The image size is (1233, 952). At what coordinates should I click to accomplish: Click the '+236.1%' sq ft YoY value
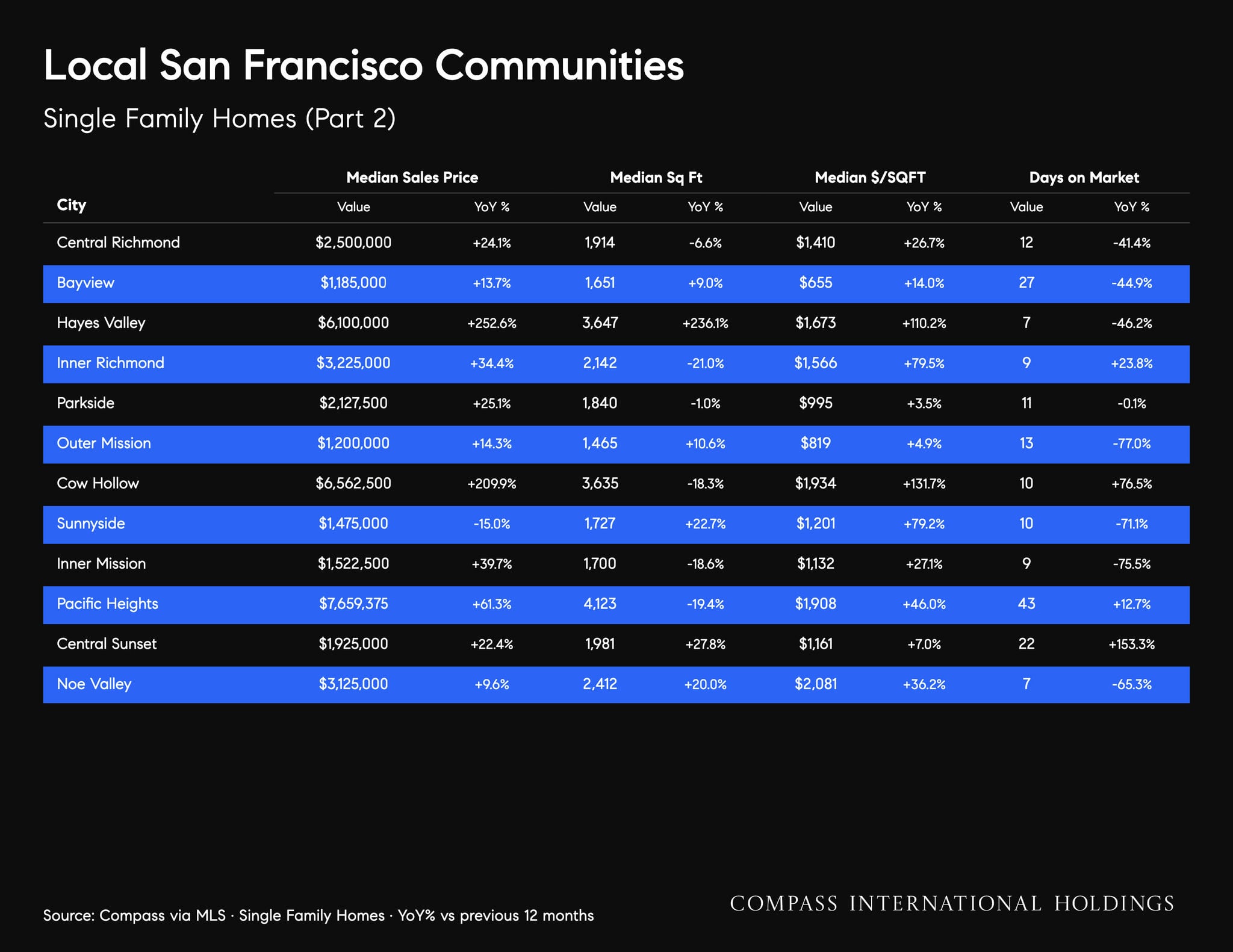tap(705, 323)
